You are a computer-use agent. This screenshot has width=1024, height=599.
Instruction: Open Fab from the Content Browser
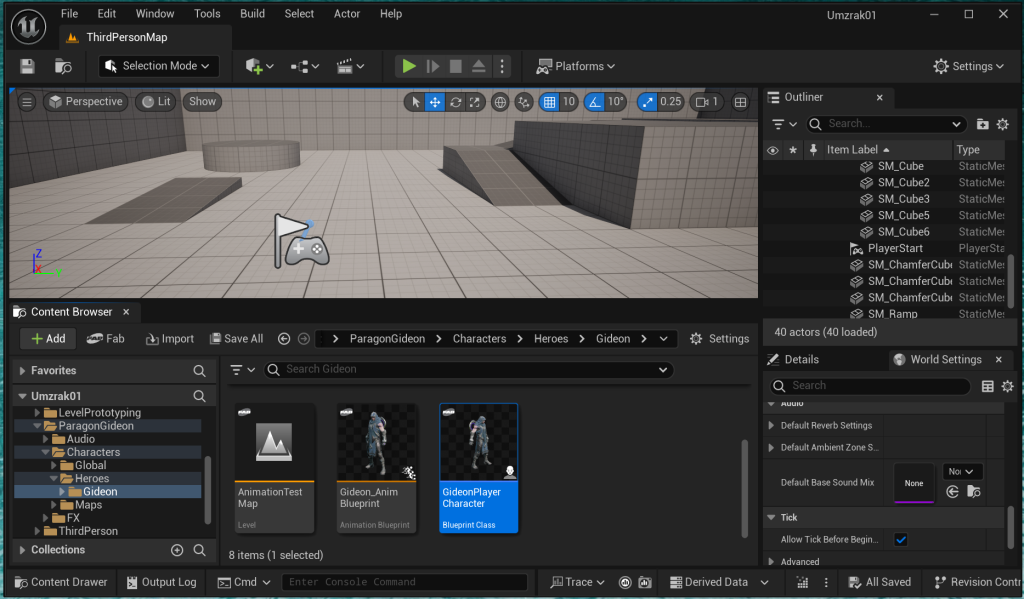(x=105, y=338)
